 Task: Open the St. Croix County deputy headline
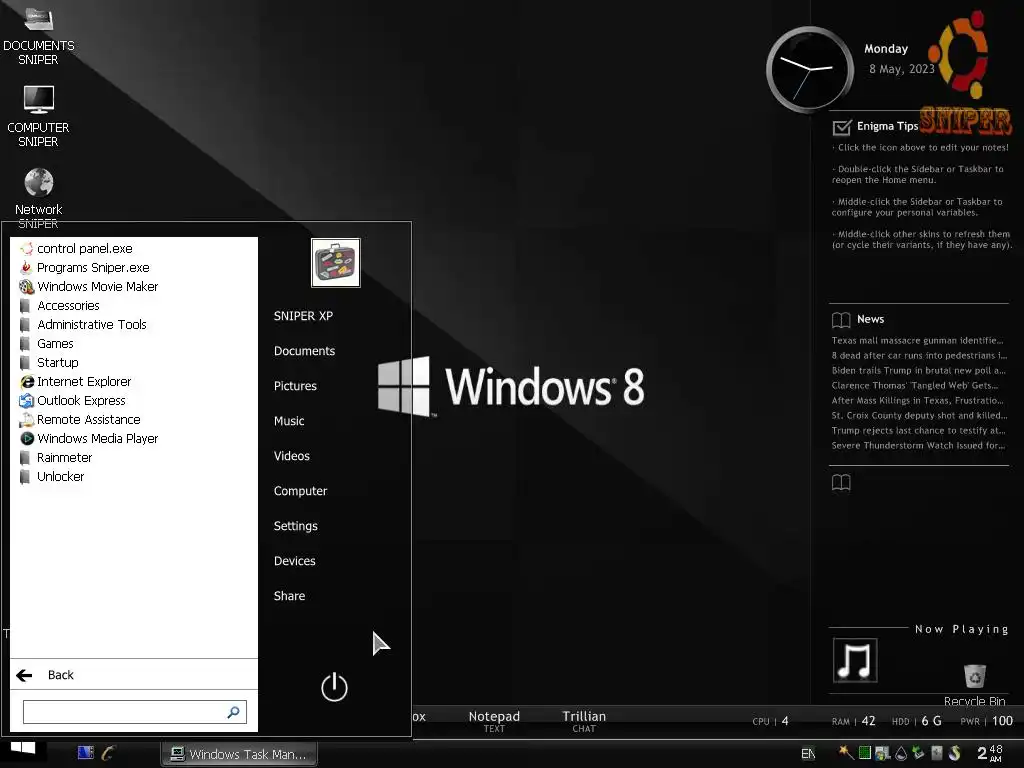919,415
